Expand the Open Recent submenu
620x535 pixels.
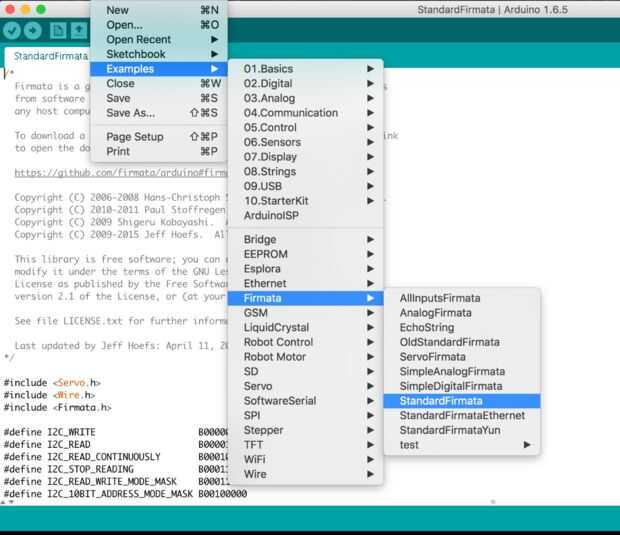pyautogui.click(x=159, y=39)
